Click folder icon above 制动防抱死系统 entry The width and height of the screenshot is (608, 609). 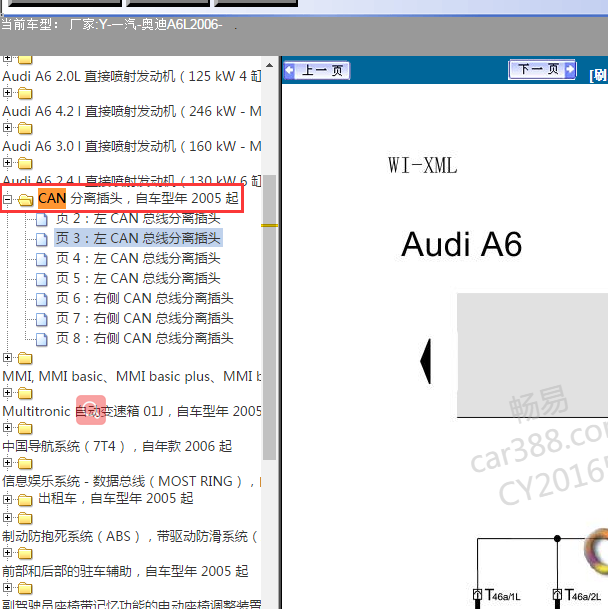[x=25, y=518]
